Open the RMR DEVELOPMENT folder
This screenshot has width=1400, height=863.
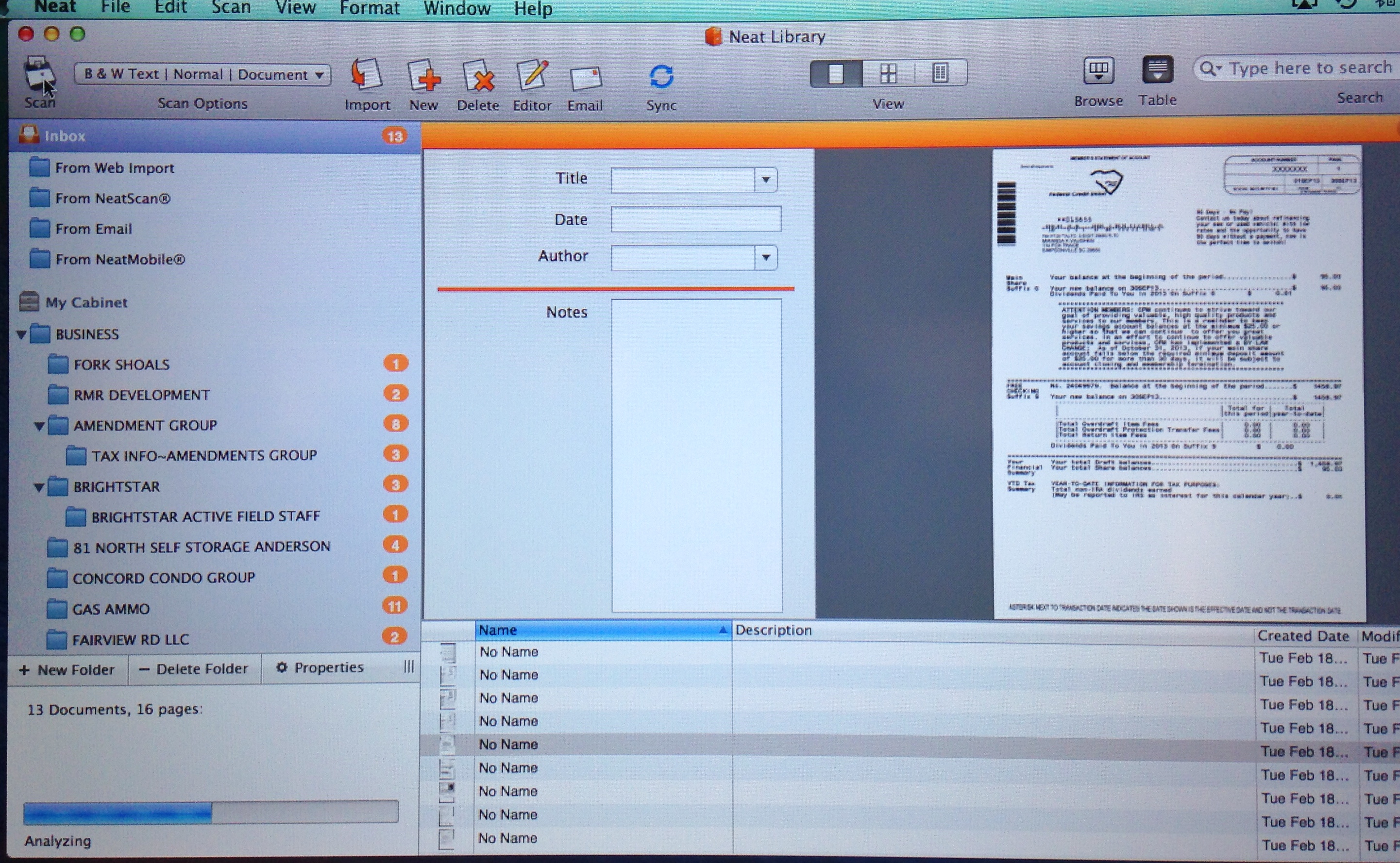coord(129,395)
